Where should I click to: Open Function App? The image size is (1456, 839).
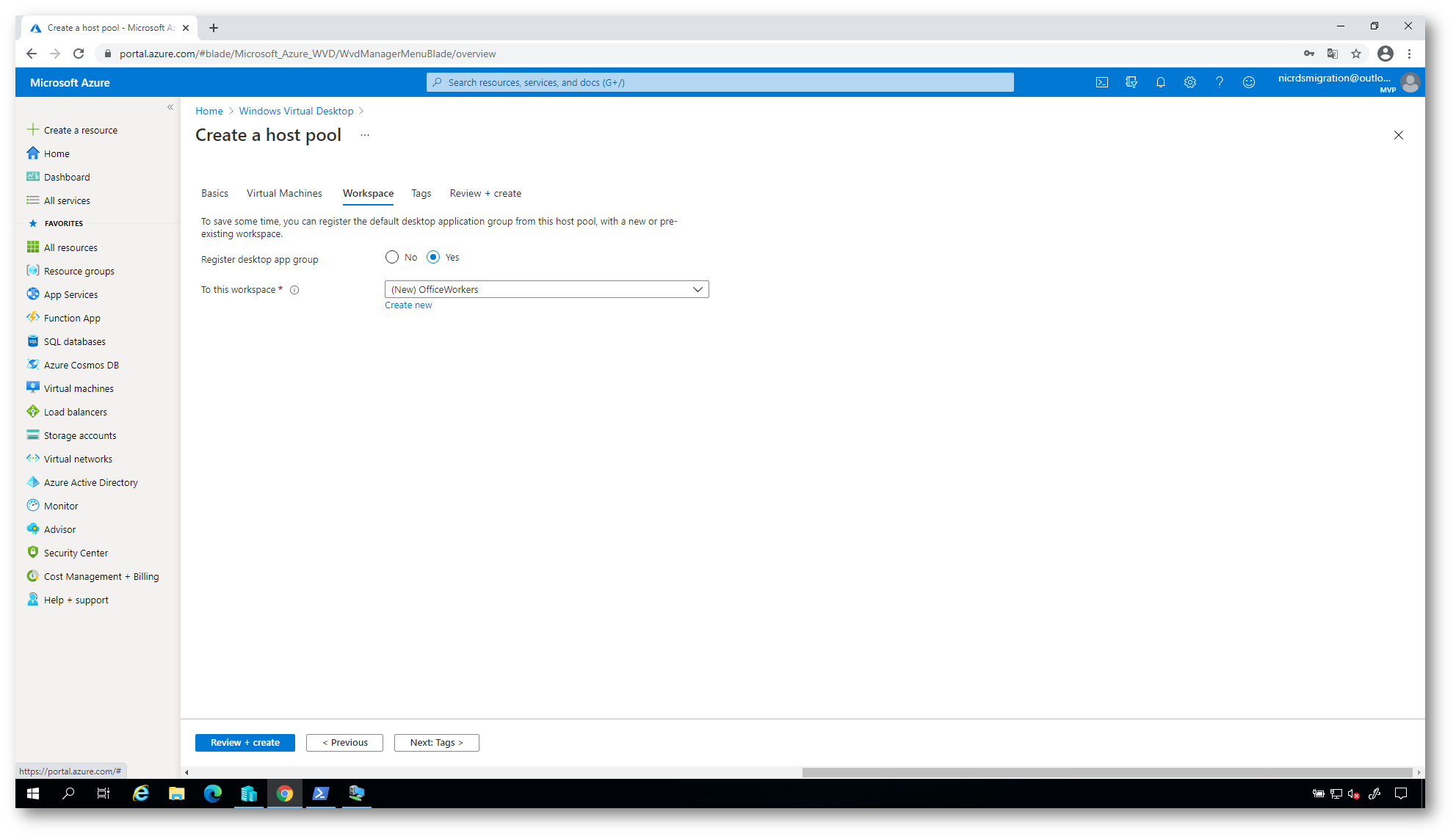point(64,318)
